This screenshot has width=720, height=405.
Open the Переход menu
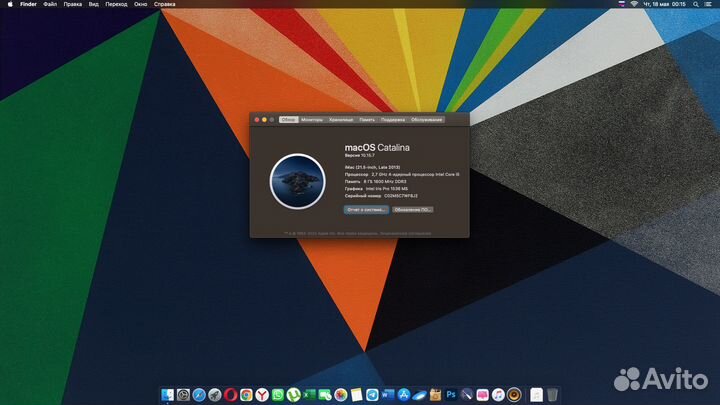click(116, 4)
